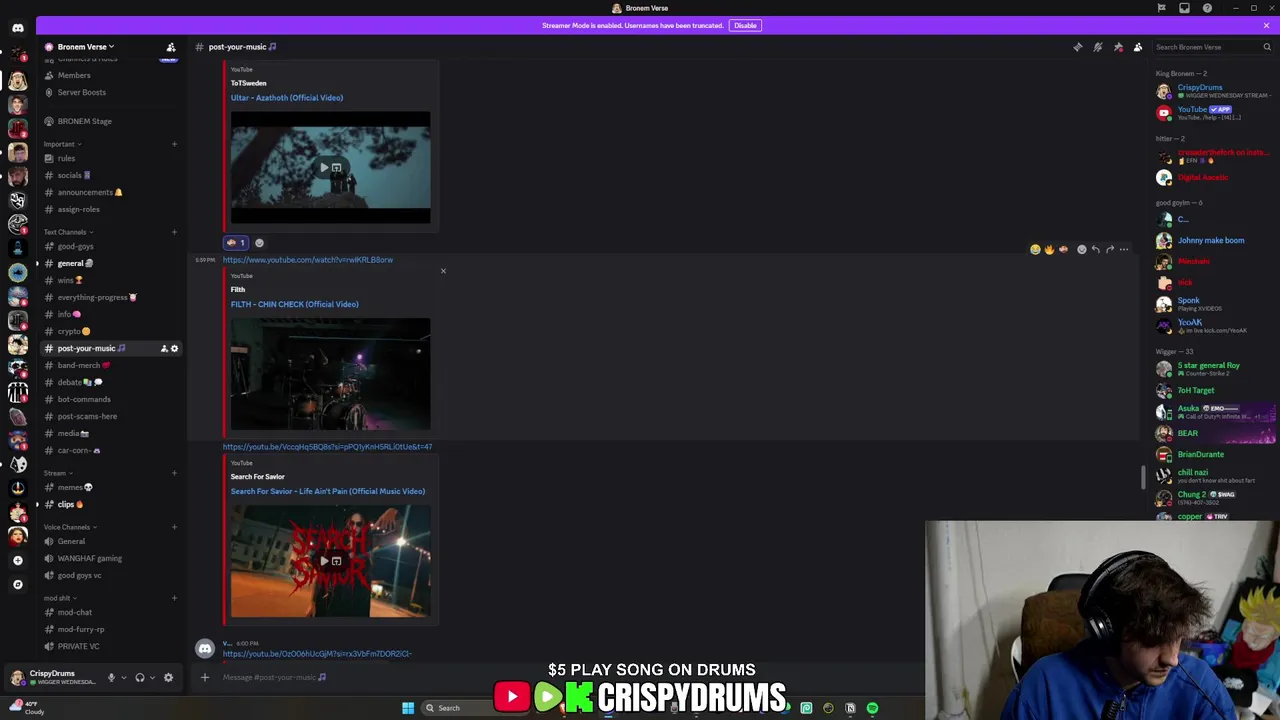This screenshot has width=1280, height=720.
Task: Go to the band-merch channel
Action: point(110,365)
